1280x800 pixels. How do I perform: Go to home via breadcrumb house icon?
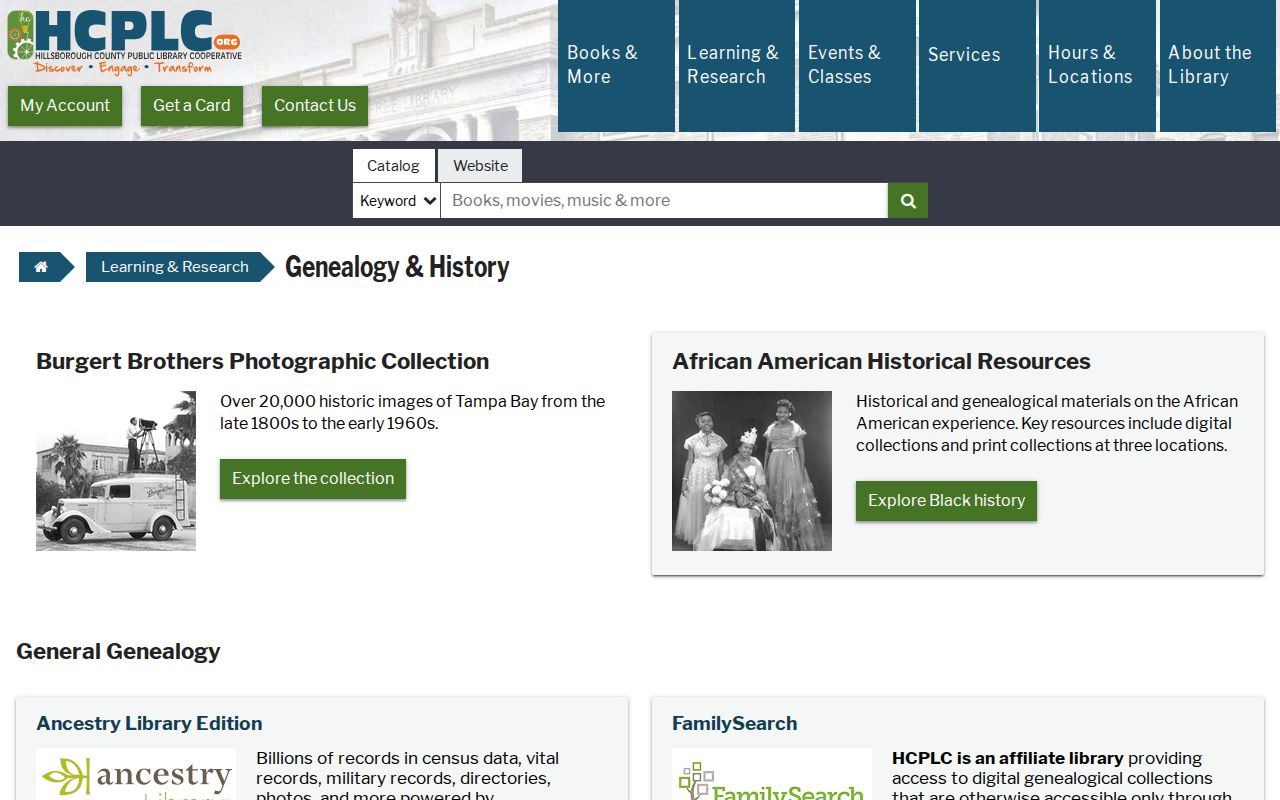pyautogui.click(x=41, y=267)
